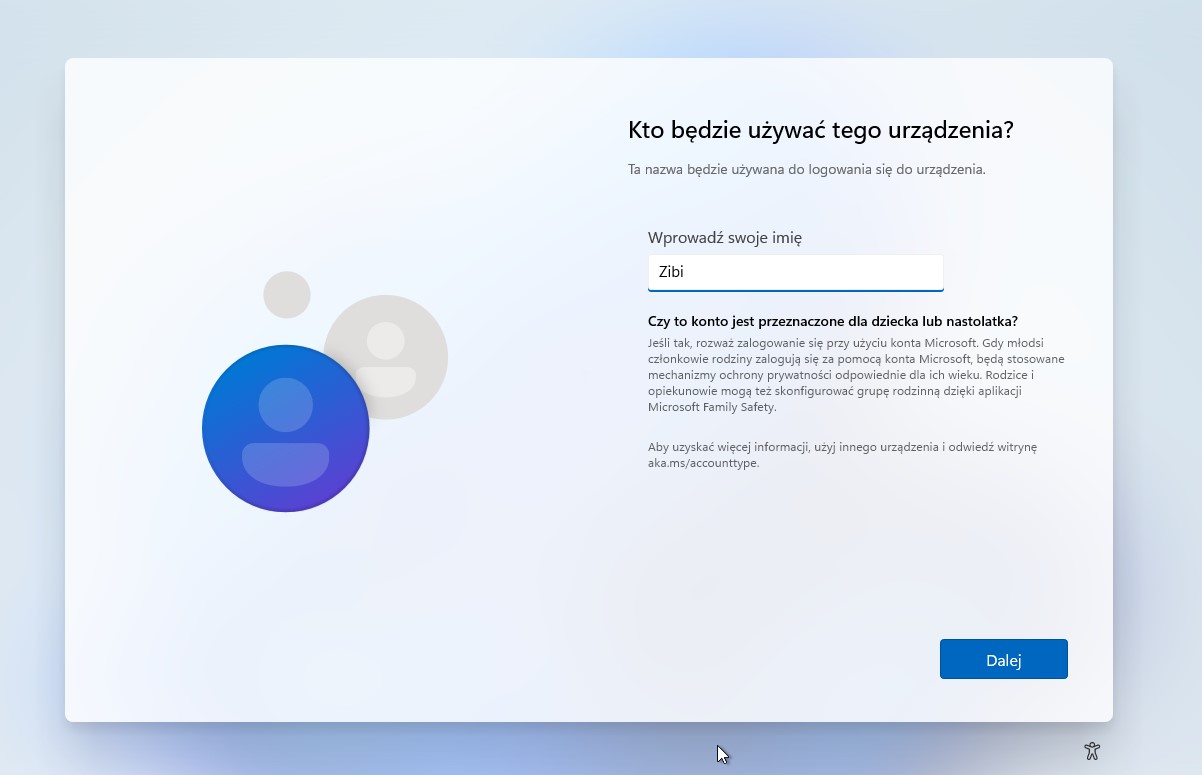The image size is (1202, 775).
Task: Focus the name input field containing Zibi
Action: click(795, 272)
